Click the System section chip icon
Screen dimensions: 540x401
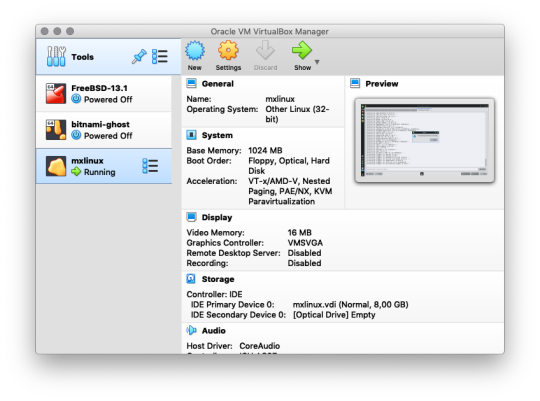point(191,135)
